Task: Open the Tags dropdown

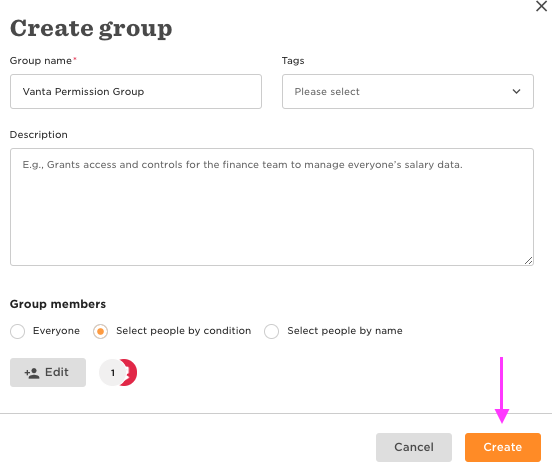Action: (x=408, y=92)
